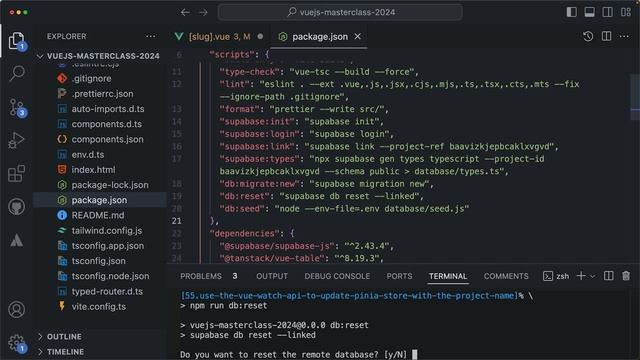Open the PROBLEMS panel tab

tap(209, 276)
